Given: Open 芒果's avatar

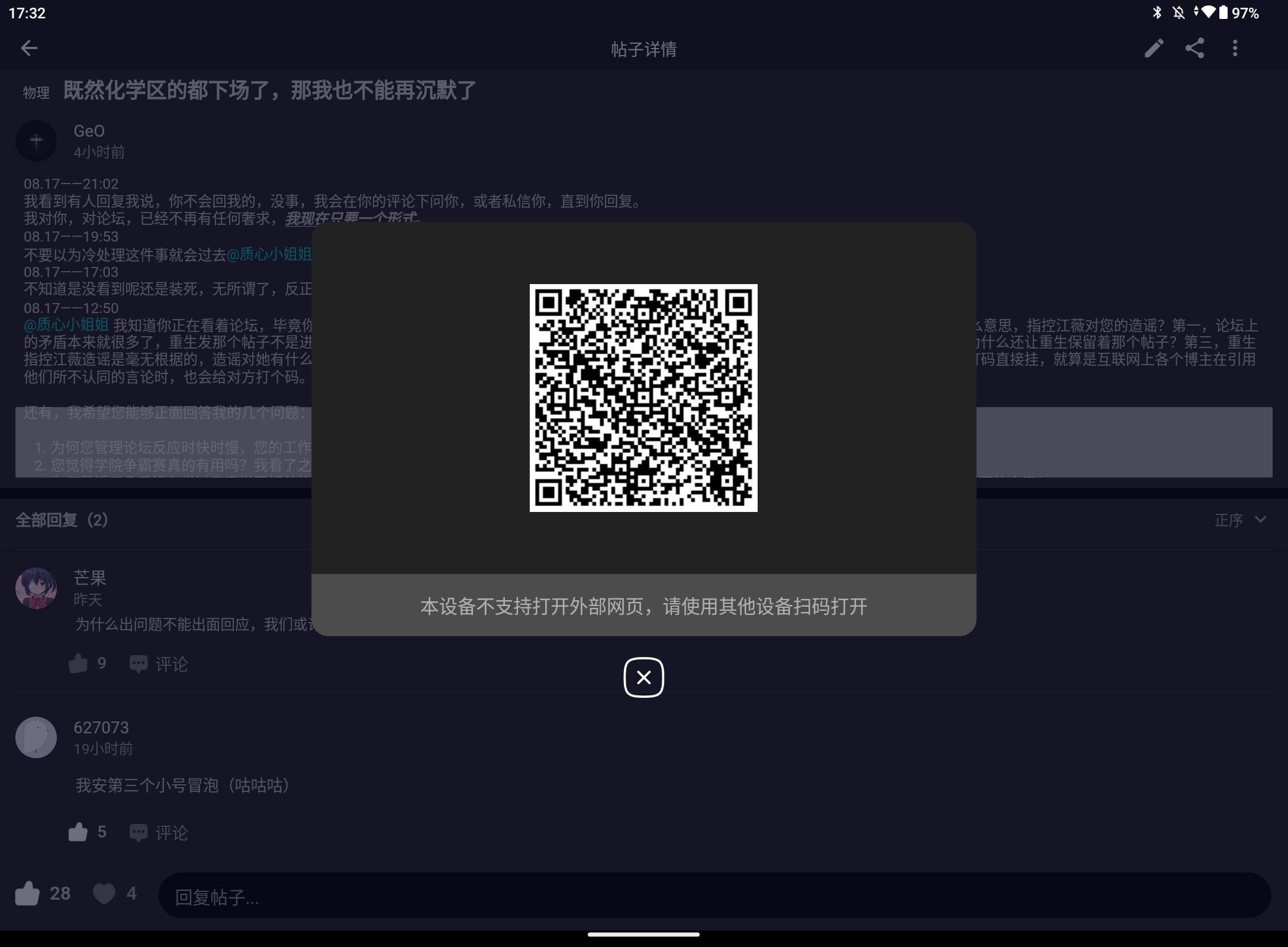Looking at the screenshot, I should click(x=36, y=588).
